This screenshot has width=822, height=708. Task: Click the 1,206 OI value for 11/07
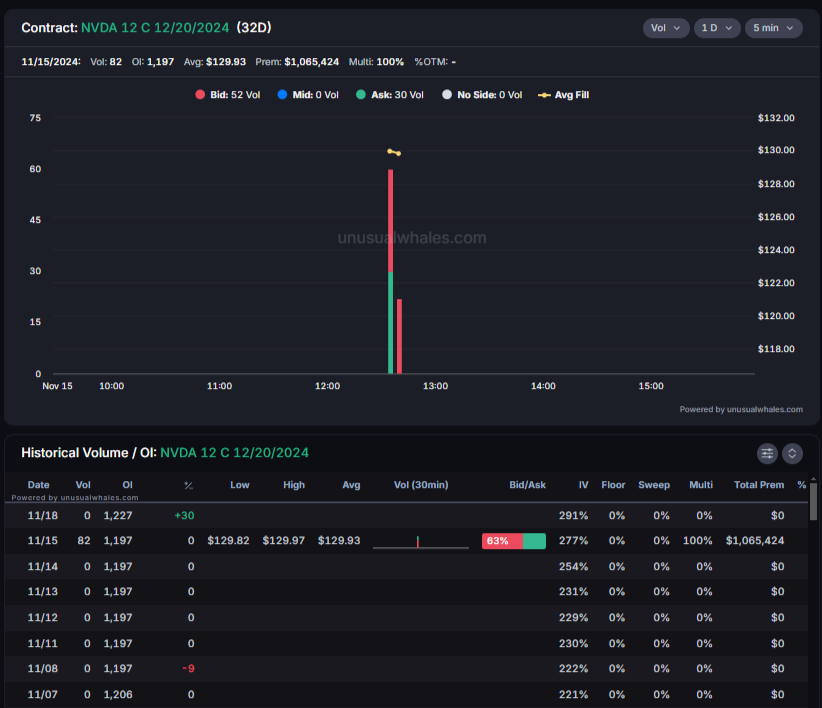coord(118,694)
